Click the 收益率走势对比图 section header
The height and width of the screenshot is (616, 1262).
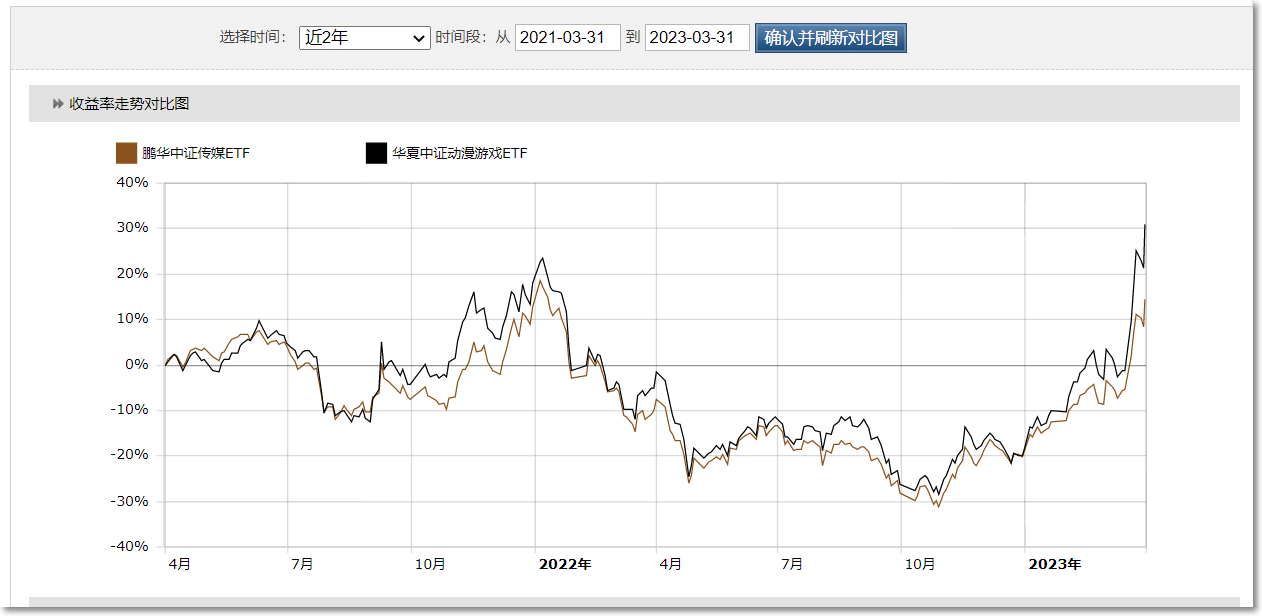[634, 103]
